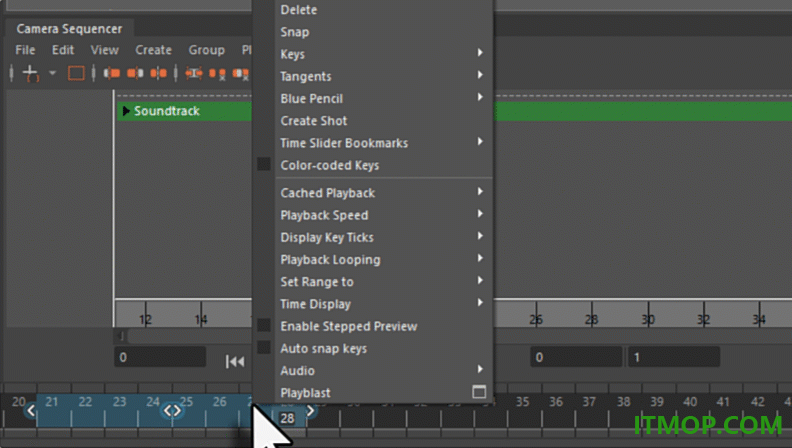Click the right sequencer field showing 0
Viewport: 792px width, 448px height.
coord(576,357)
